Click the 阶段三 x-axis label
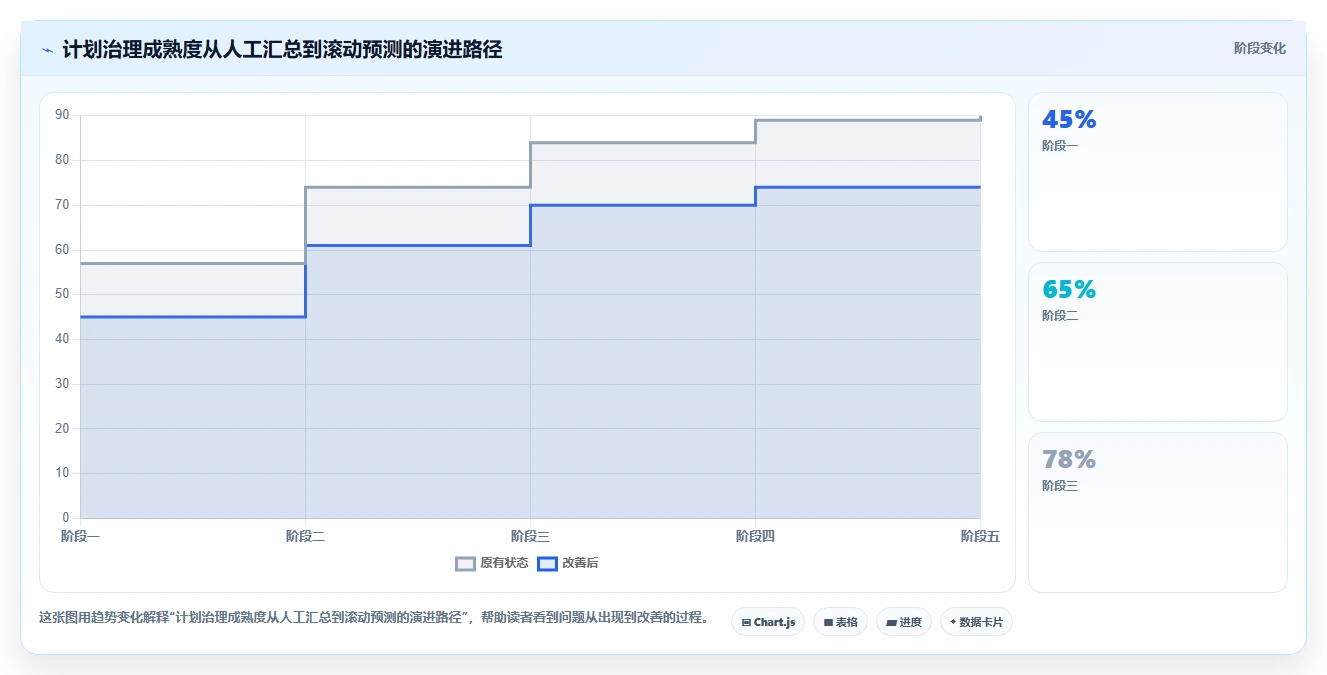The width and height of the screenshot is (1327, 675). 530,536
